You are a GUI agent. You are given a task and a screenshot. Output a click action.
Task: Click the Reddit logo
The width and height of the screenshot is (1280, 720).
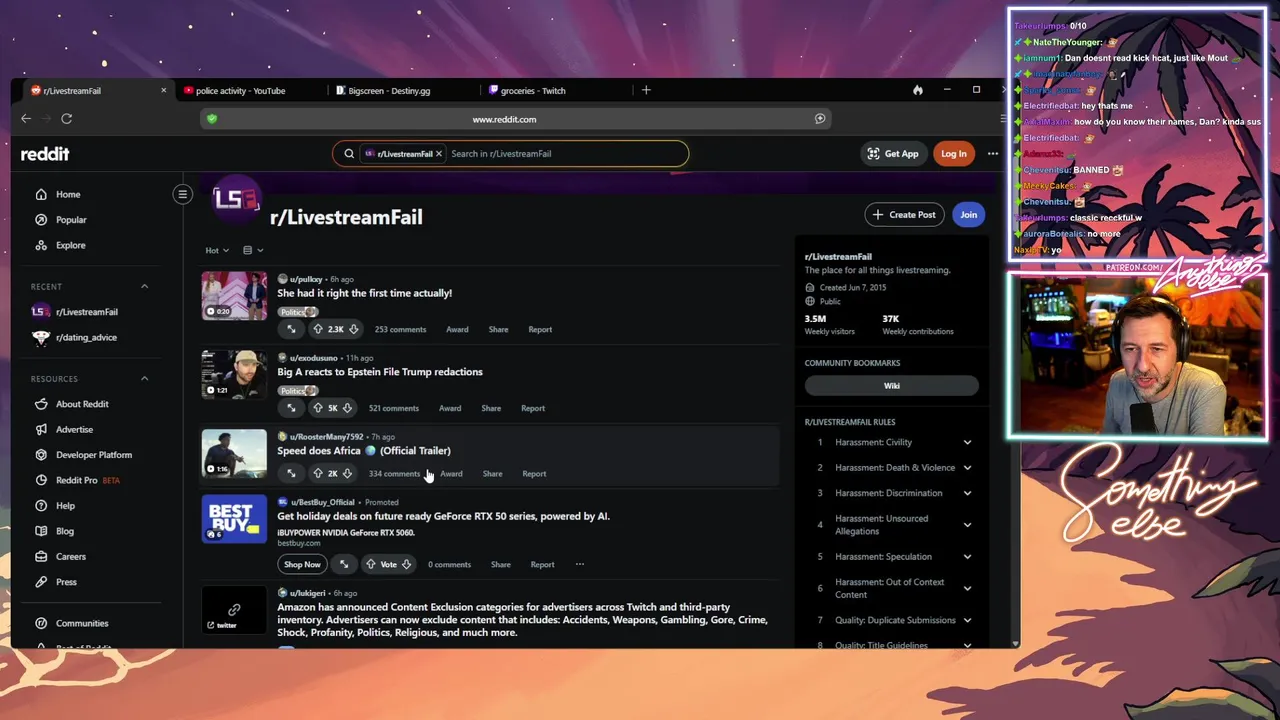(45, 154)
